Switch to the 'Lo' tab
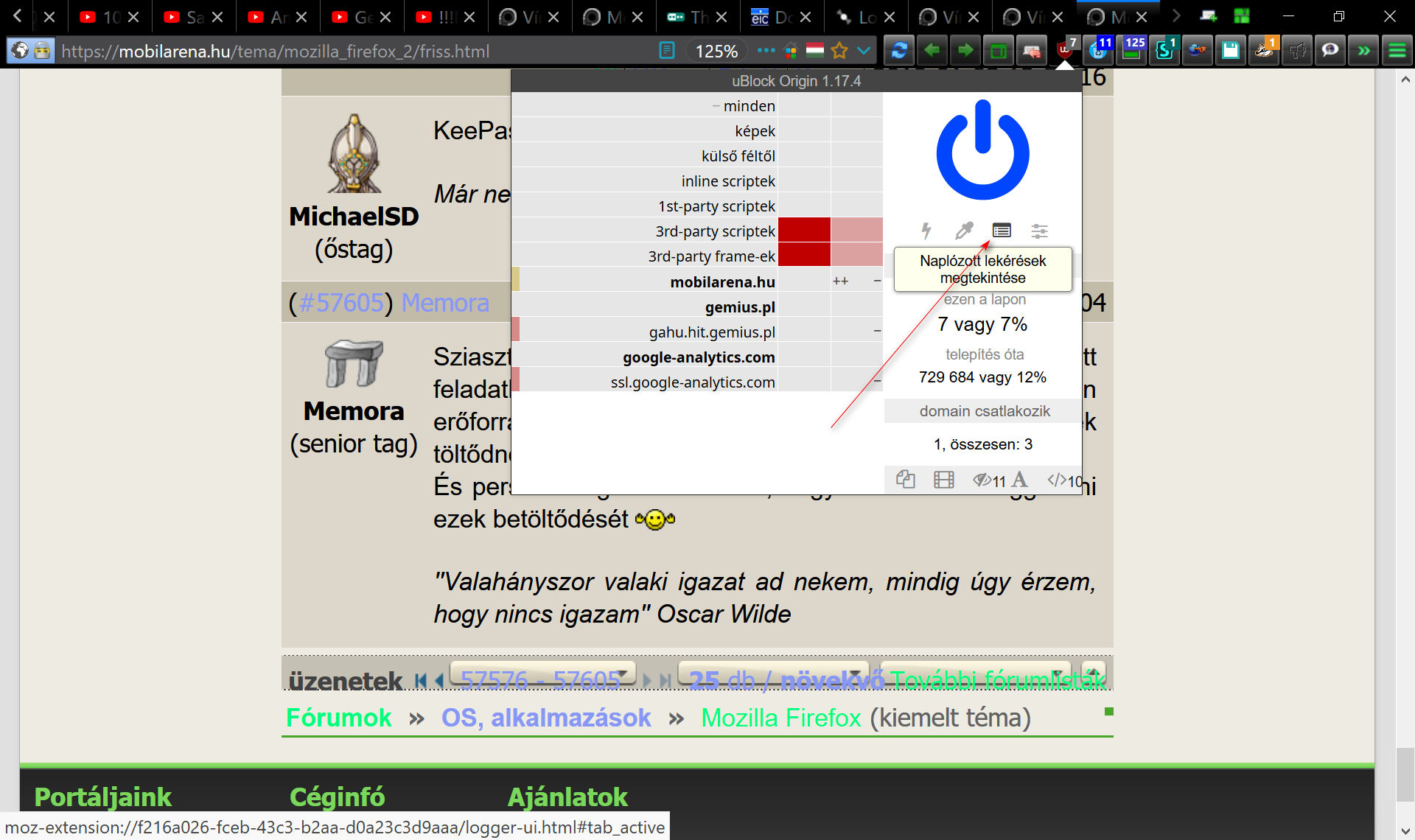The height and width of the screenshot is (840, 1415). coord(866,17)
